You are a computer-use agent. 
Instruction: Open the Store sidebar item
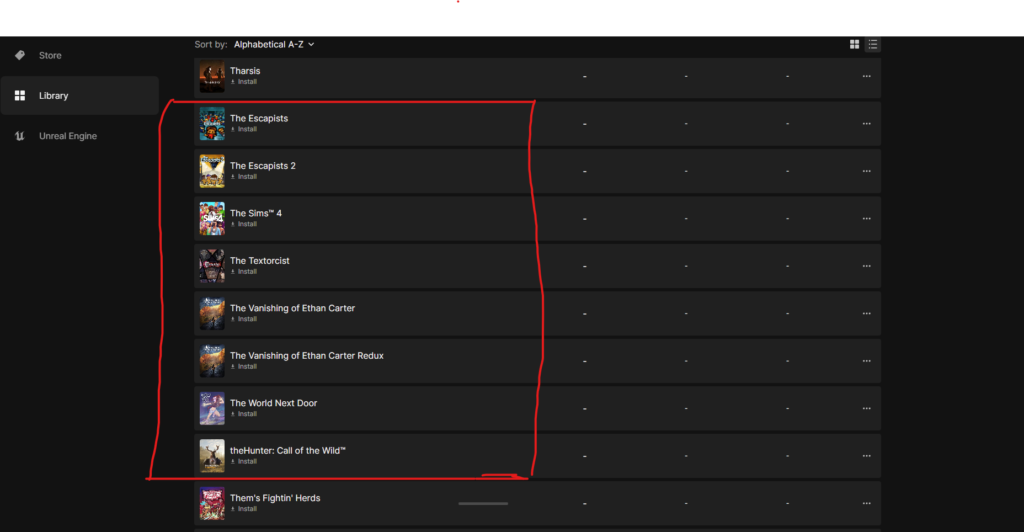click(50, 55)
